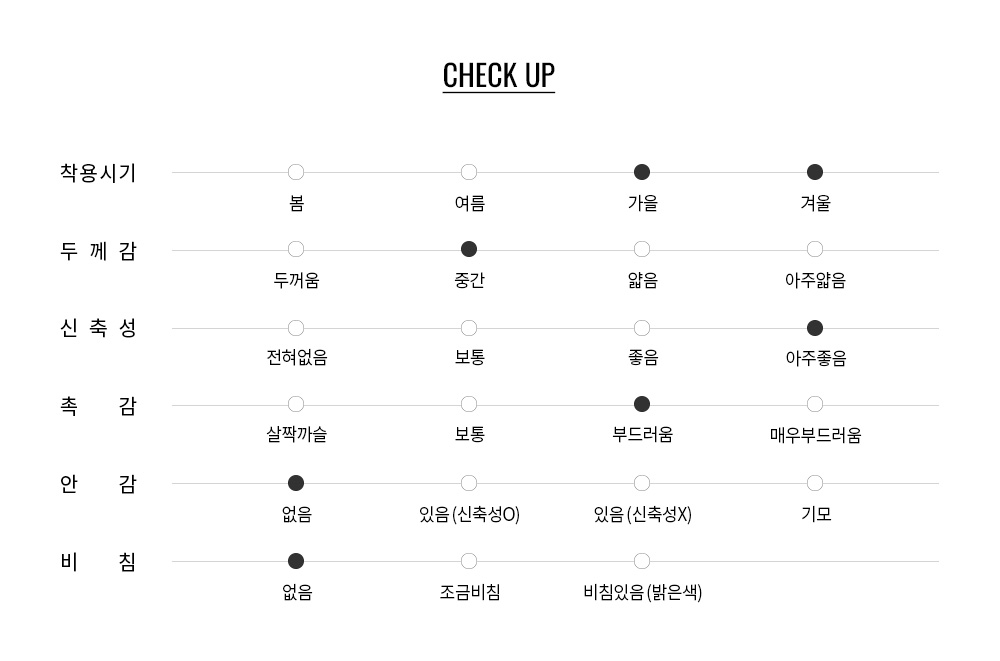The width and height of the screenshot is (1000, 661).
Task: Select the 아주얇음 thickness dot
Action: [815, 249]
